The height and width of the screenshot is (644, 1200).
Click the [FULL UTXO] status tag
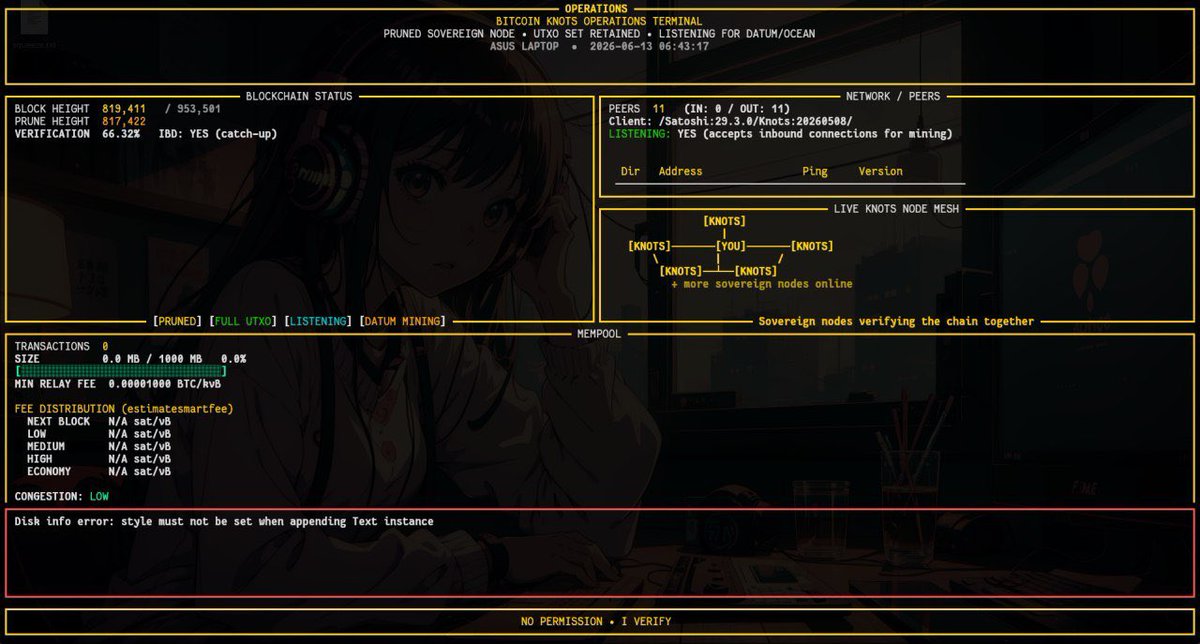243,321
